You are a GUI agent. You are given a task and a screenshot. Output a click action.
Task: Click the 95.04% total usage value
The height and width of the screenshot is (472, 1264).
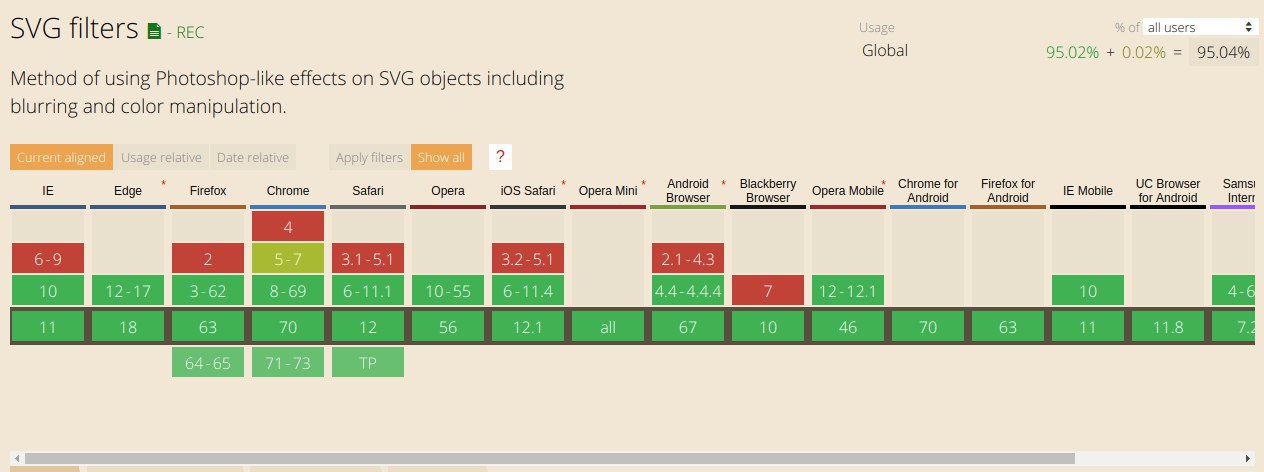click(1223, 53)
